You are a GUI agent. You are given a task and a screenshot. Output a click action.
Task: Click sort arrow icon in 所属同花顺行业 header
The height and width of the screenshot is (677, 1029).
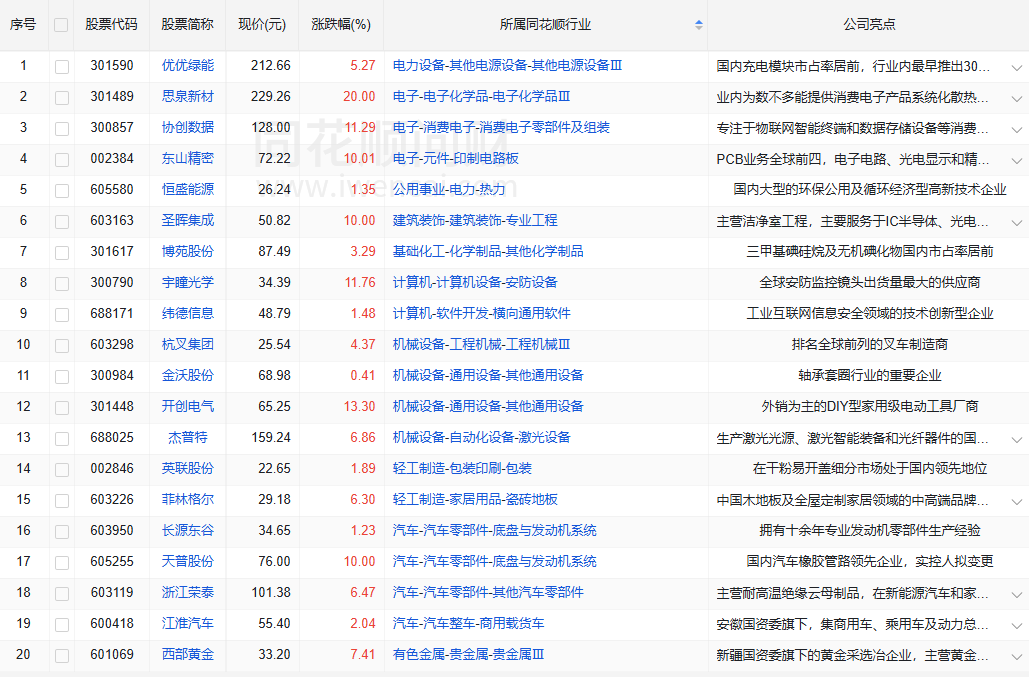(x=698, y=24)
